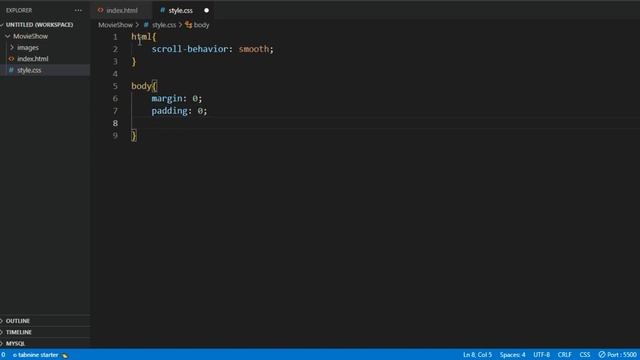Click the scroll-behavior property

(x=189, y=49)
